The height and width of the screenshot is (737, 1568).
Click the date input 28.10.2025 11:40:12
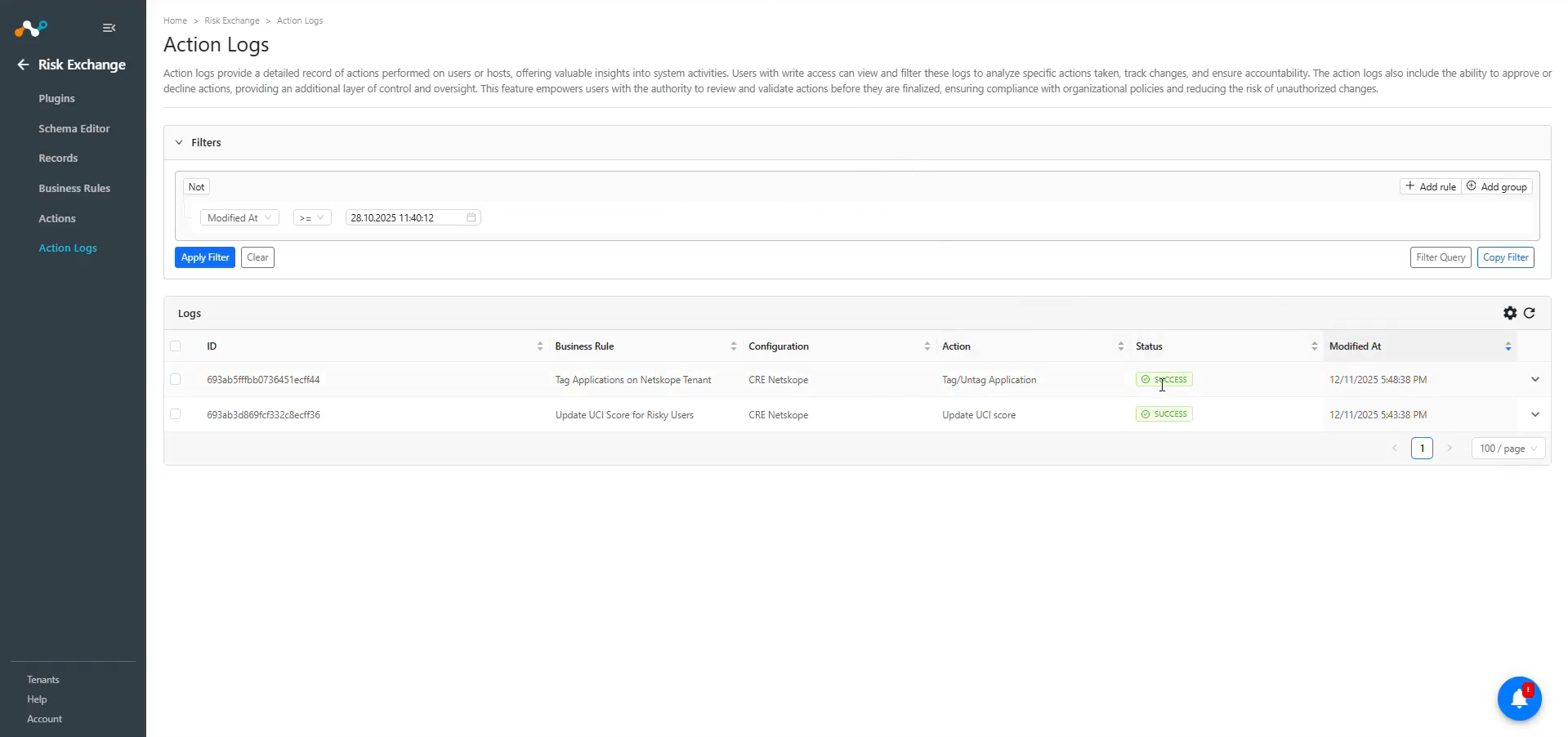[413, 217]
